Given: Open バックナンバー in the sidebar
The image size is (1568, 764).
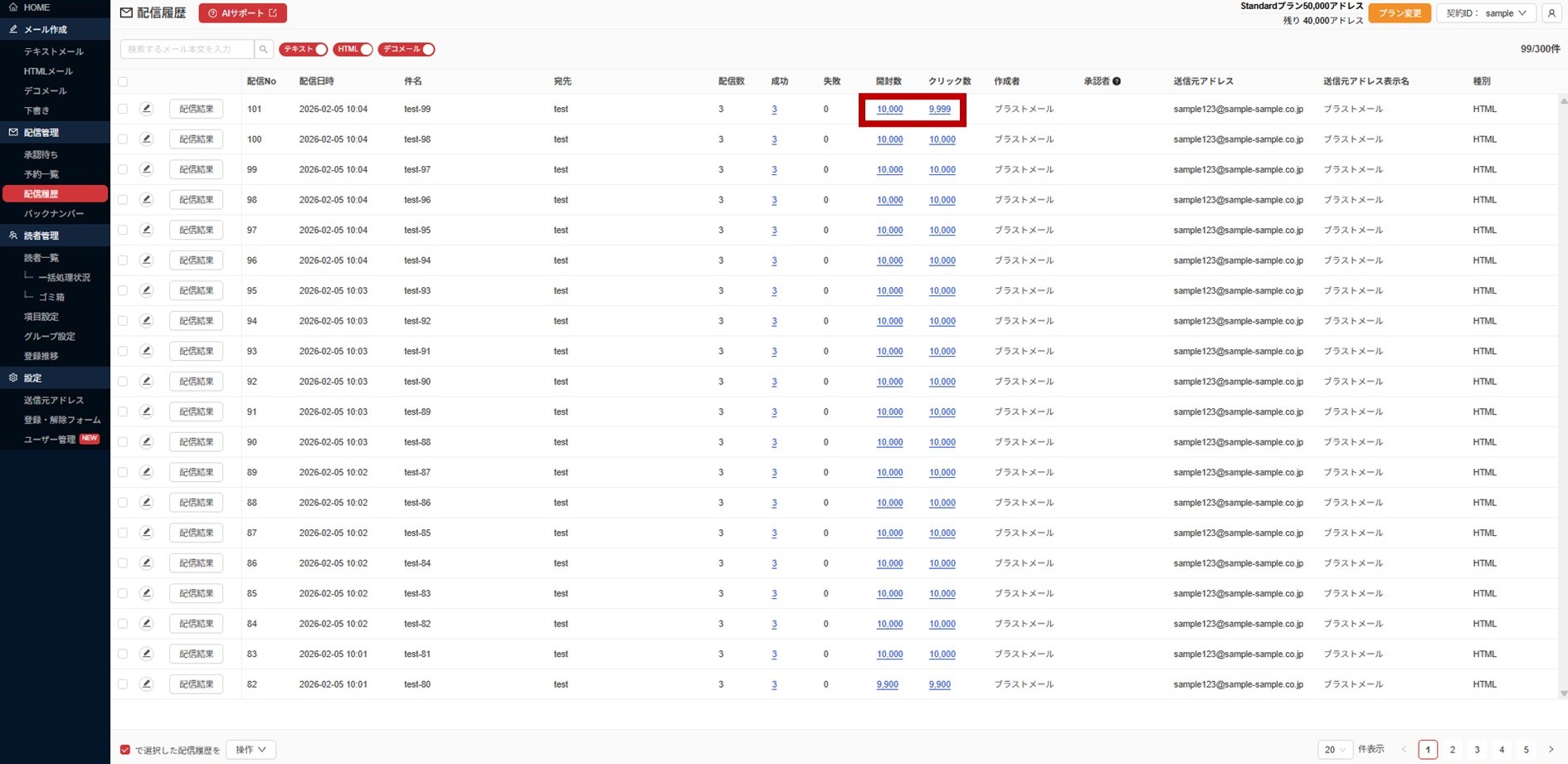Looking at the screenshot, I should (54, 214).
